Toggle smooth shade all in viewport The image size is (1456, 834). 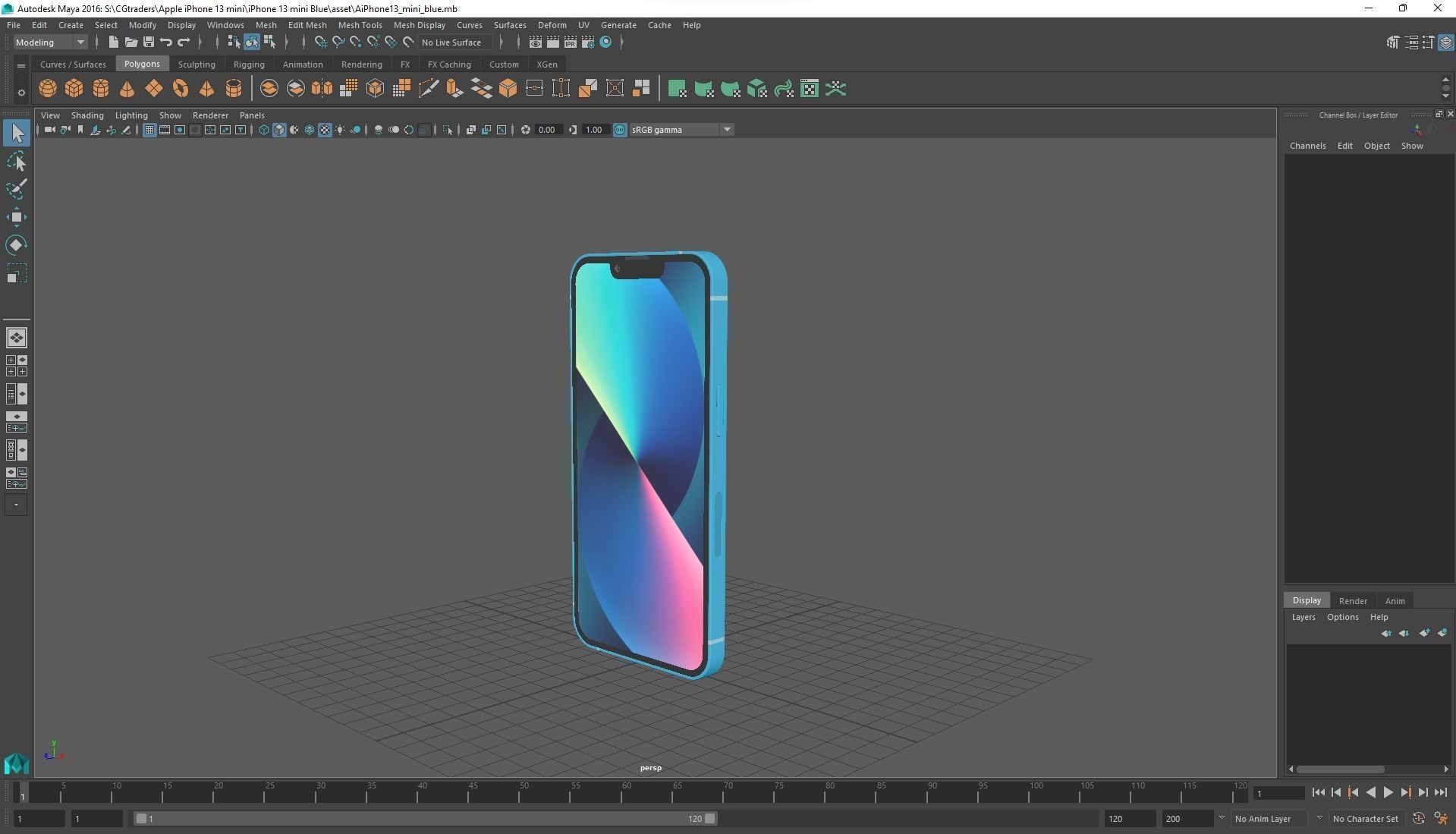[279, 131]
